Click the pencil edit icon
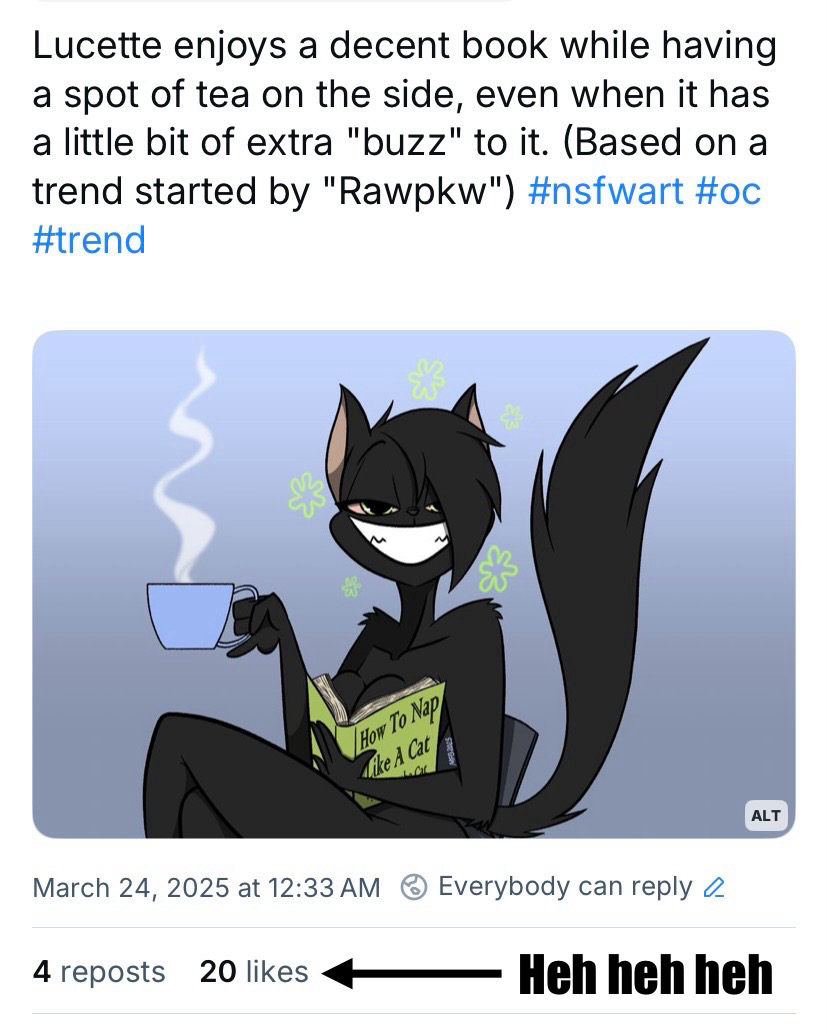 tap(714, 888)
